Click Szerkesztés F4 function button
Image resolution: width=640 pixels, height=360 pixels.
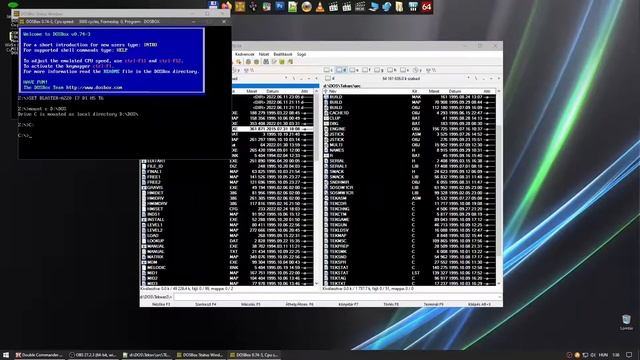click(206, 304)
